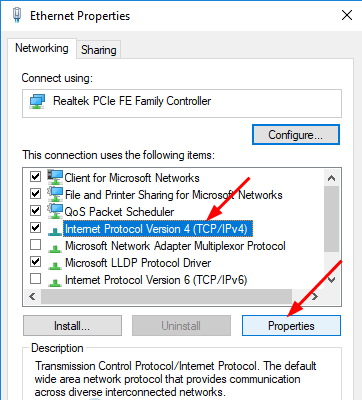Check Microsoft Network Adapter Multiplexor Protocol box
Viewport: 362px width, 400px height.
(36, 245)
